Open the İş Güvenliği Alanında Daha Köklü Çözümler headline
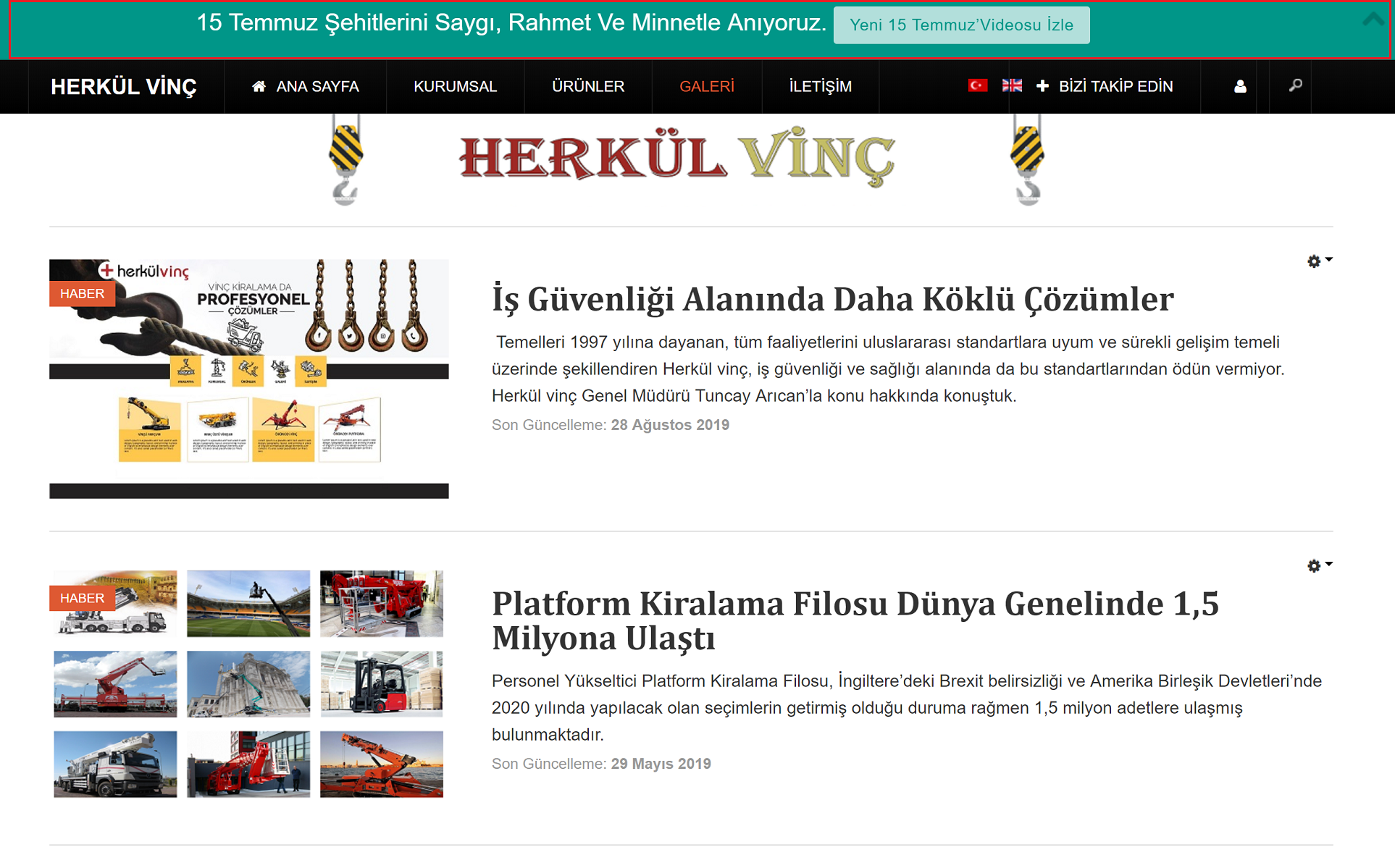The image size is (1395, 868). (832, 300)
